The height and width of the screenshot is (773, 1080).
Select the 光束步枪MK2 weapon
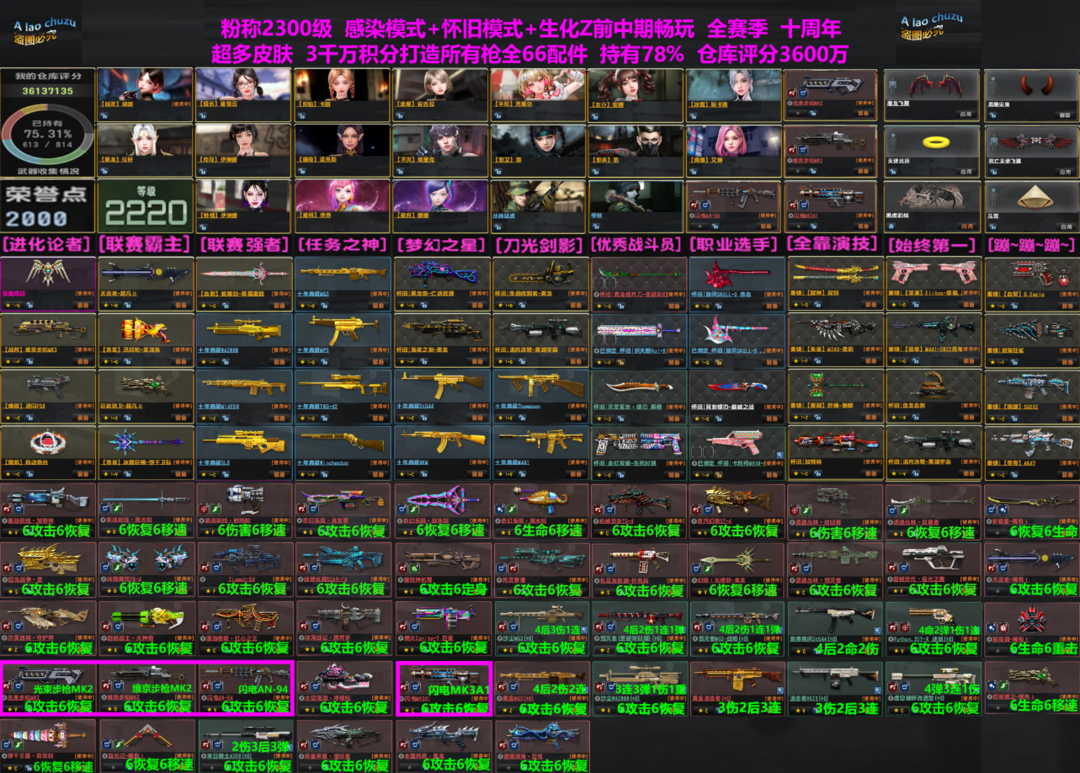click(x=48, y=688)
